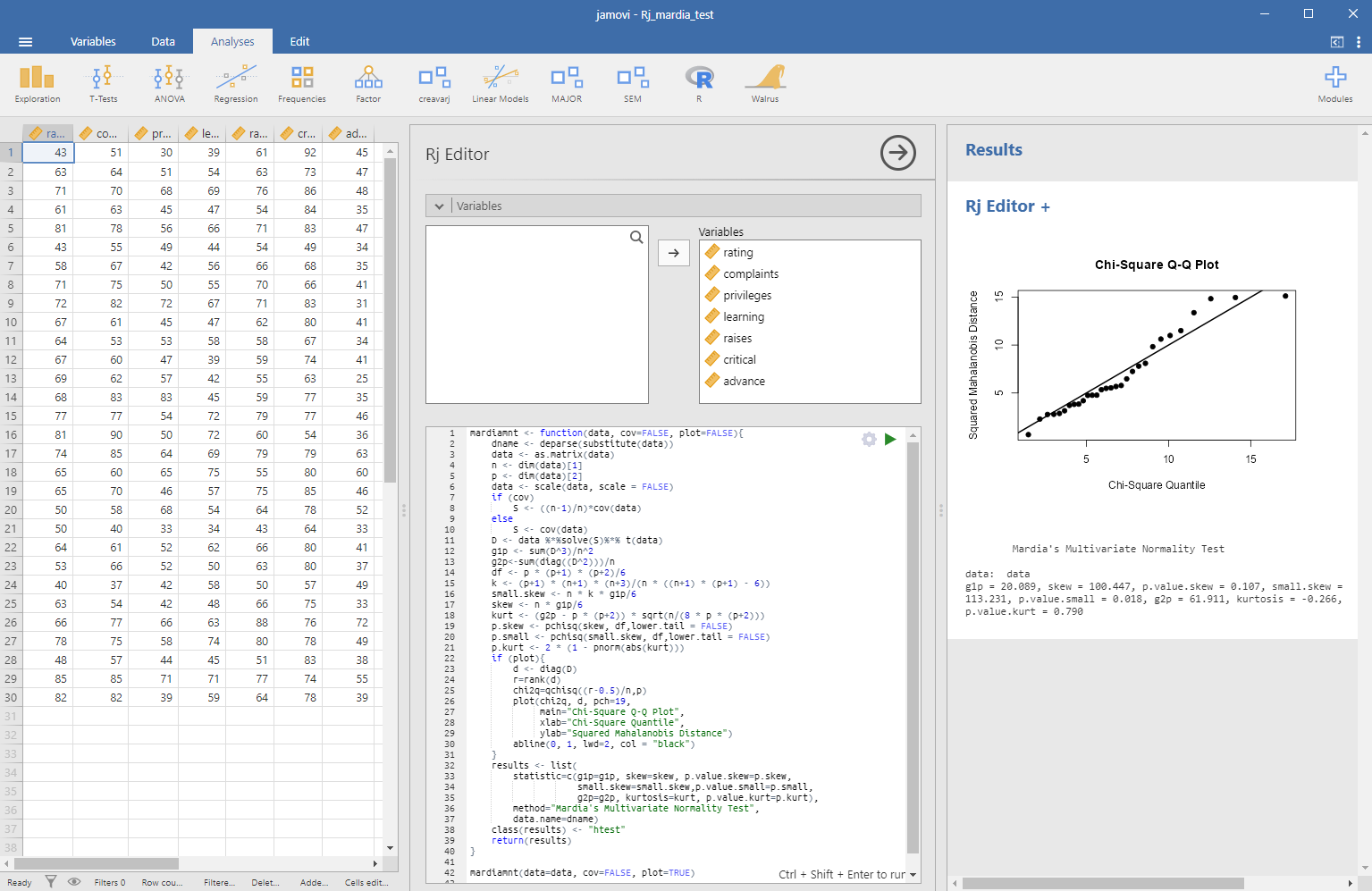The image size is (1372, 891).
Task: Close the Rj Editor with arrow button
Action: (898, 153)
